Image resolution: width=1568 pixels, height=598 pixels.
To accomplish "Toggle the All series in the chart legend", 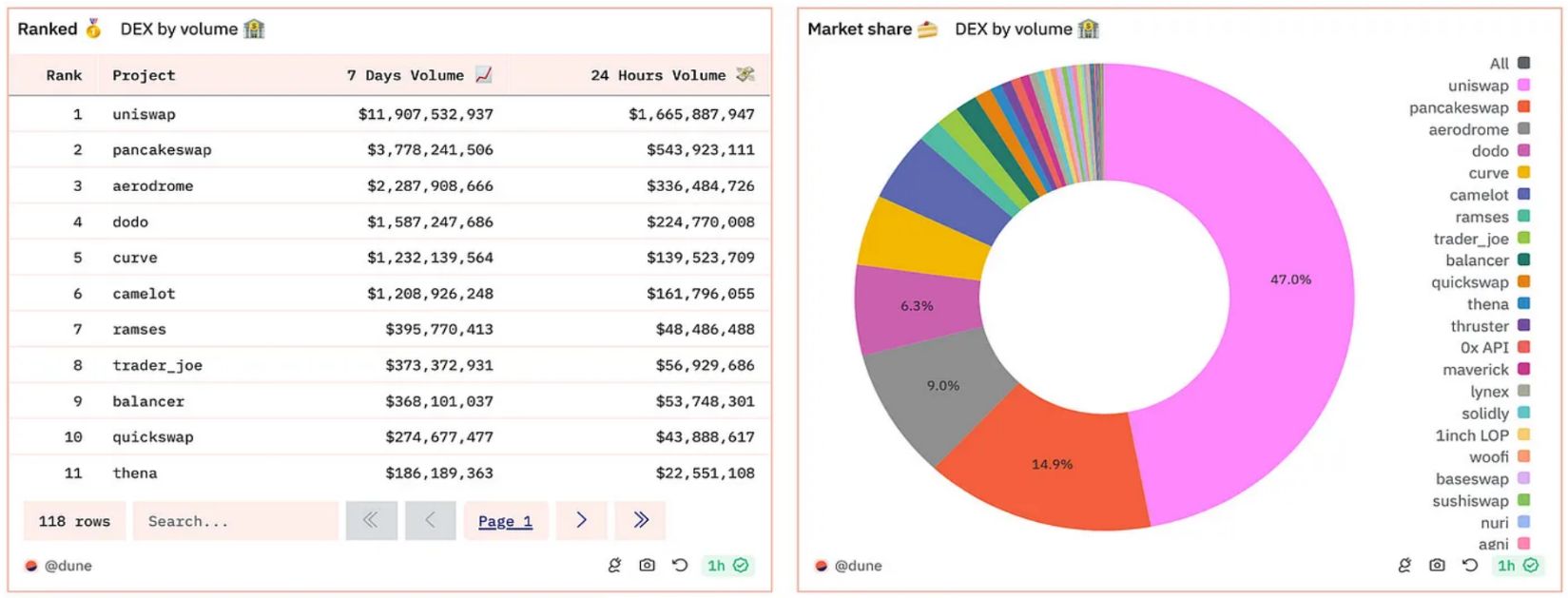I will (x=1509, y=64).
